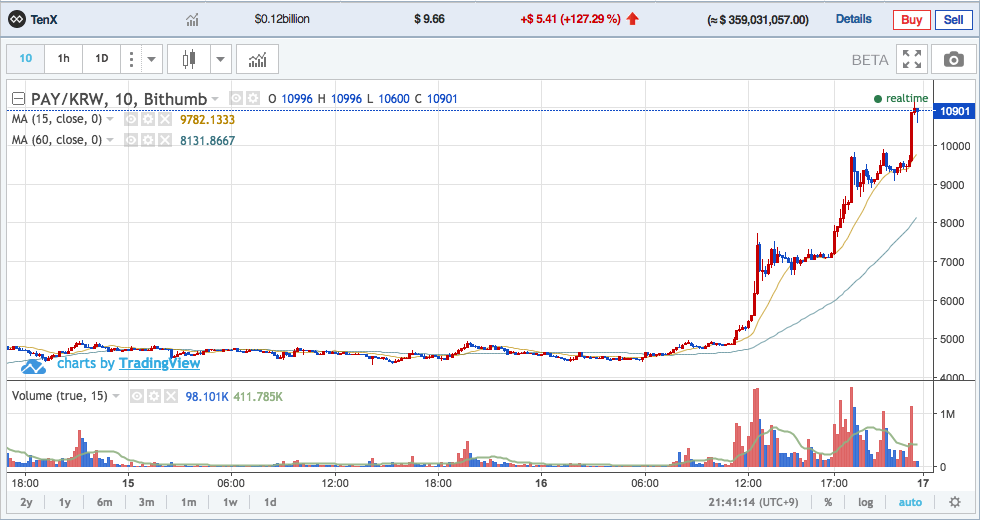Image resolution: width=981 pixels, height=525 pixels.
Task: Click the red up arrow price change icon
Action: pyautogui.click(x=632, y=19)
